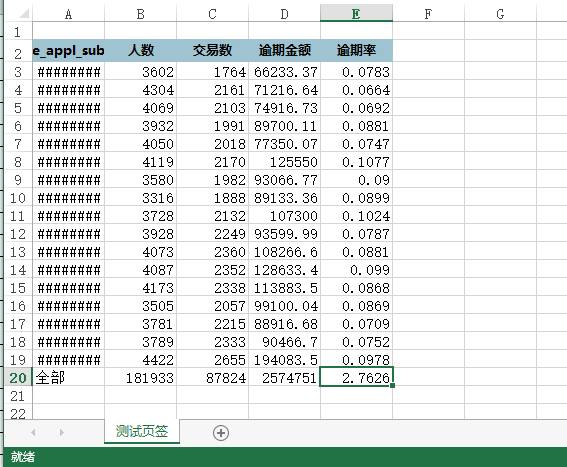Image resolution: width=567 pixels, height=467 pixels.
Task: Select the cell showing 2.7626
Action: [356, 377]
